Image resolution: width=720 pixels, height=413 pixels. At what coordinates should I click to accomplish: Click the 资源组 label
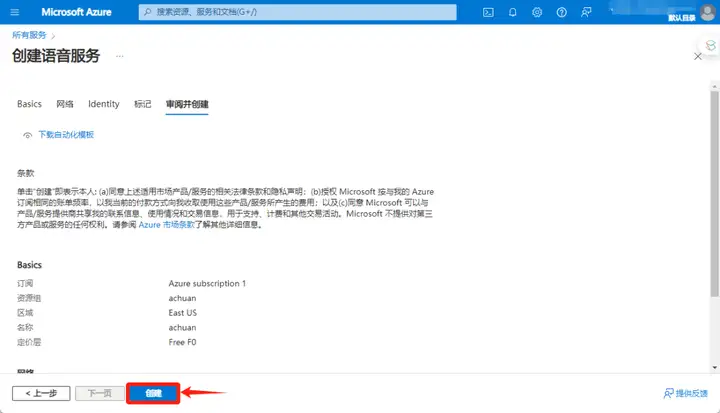click(29, 298)
